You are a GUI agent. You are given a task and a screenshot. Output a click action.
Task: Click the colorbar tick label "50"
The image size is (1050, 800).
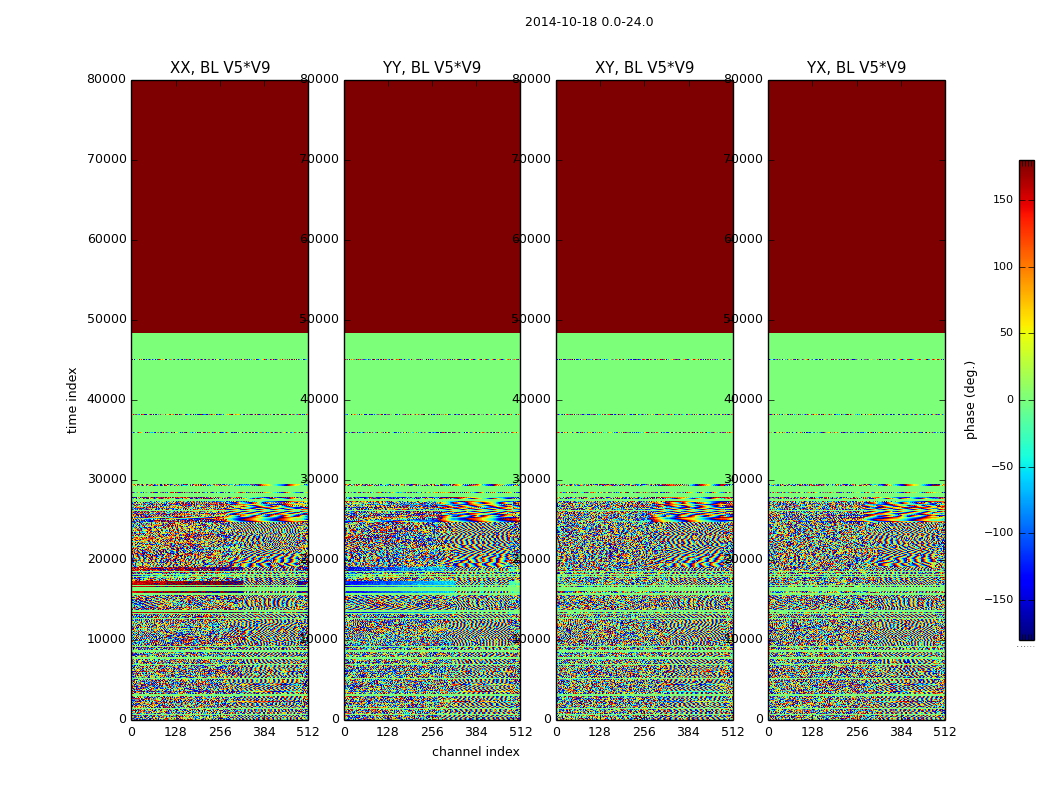pyautogui.click(x=1006, y=333)
